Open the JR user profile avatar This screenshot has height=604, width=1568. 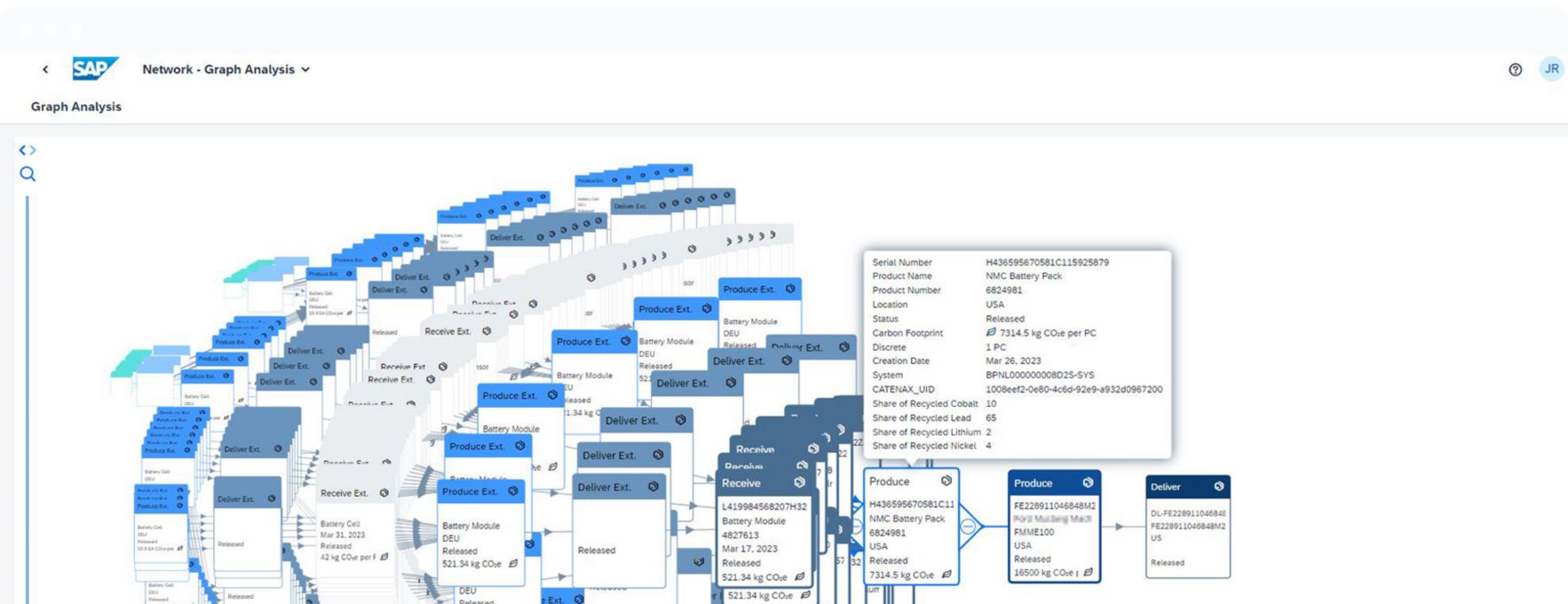click(1551, 69)
